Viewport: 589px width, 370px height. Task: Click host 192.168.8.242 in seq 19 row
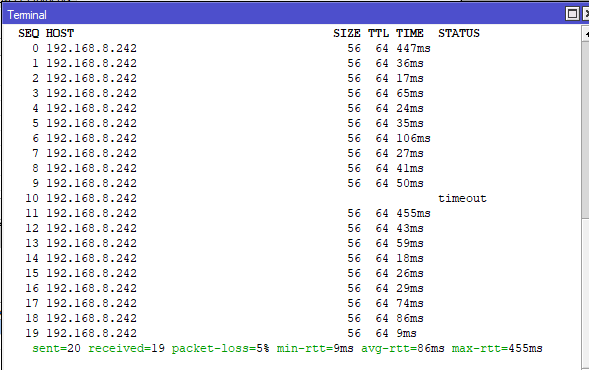tap(91, 334)
